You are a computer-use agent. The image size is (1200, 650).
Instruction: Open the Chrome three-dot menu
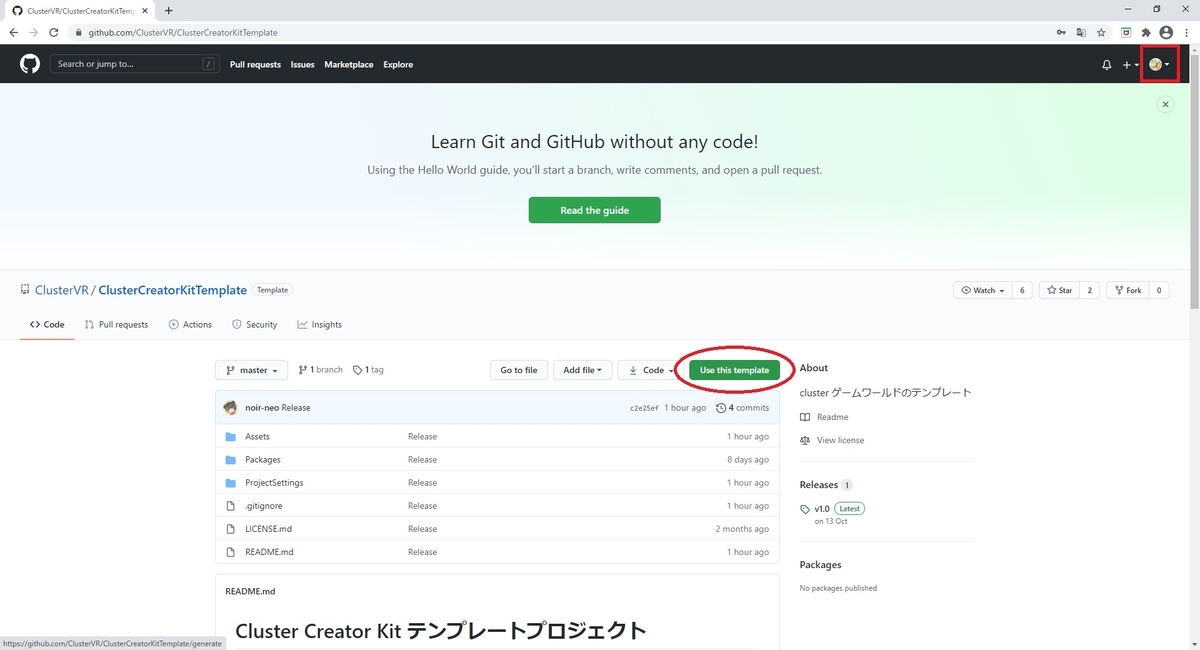pos(1186,32)
